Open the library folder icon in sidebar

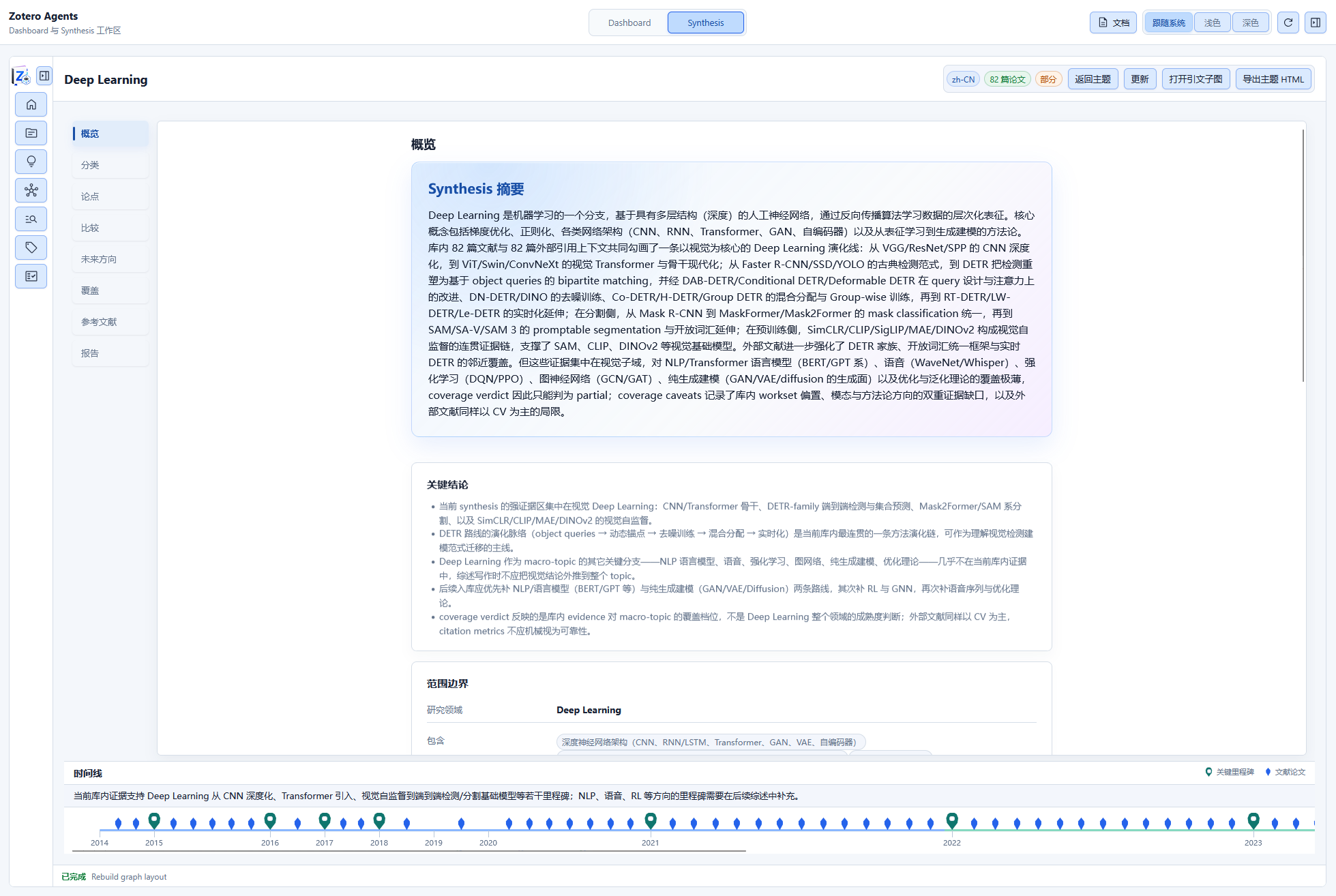click(31, 133)
